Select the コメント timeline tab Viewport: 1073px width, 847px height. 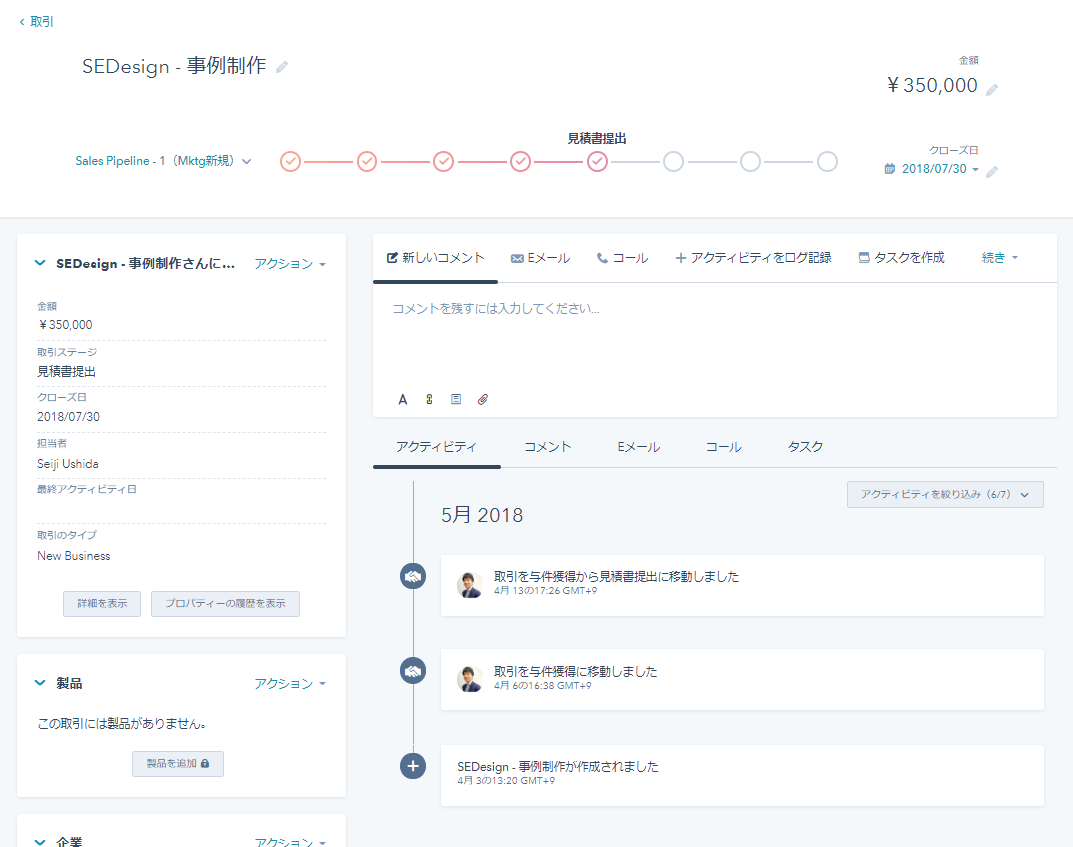(x=547, y=447)
